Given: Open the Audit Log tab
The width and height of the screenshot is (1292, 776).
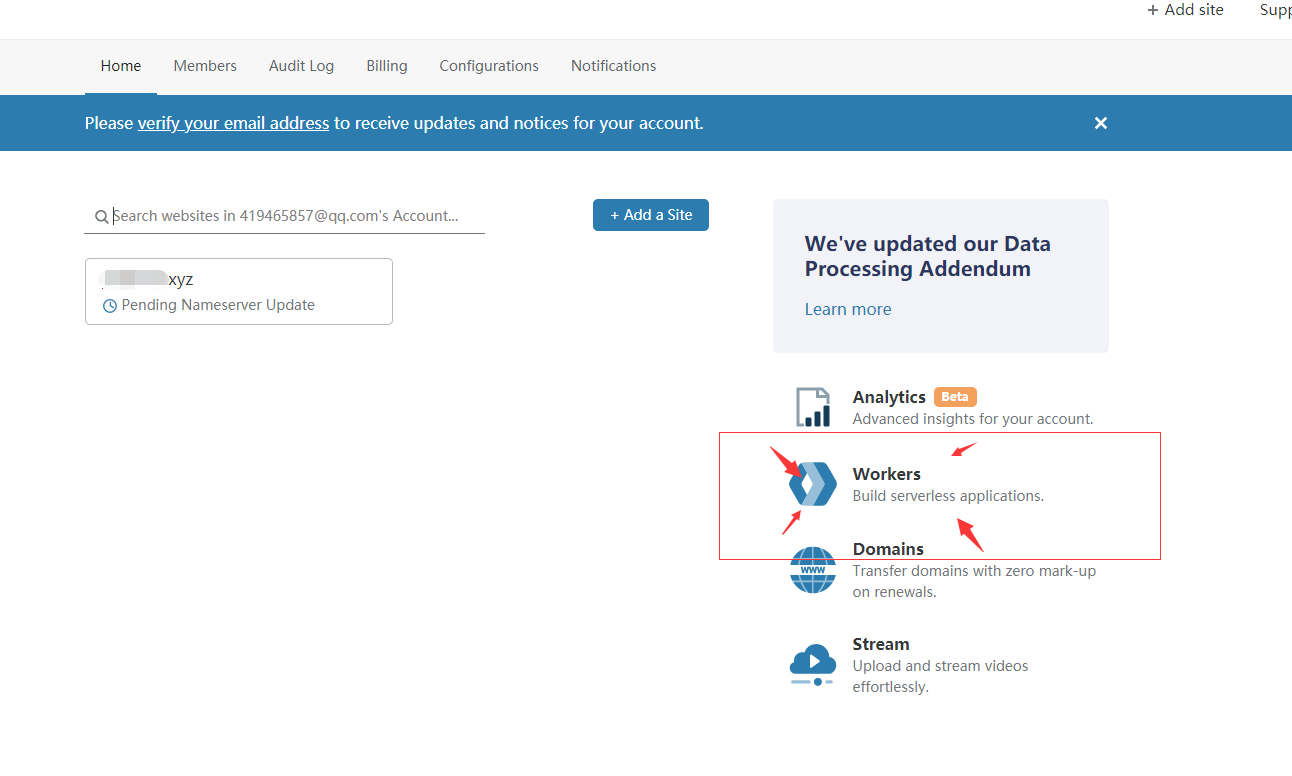Looking at the screenshot, I should 301,66.
